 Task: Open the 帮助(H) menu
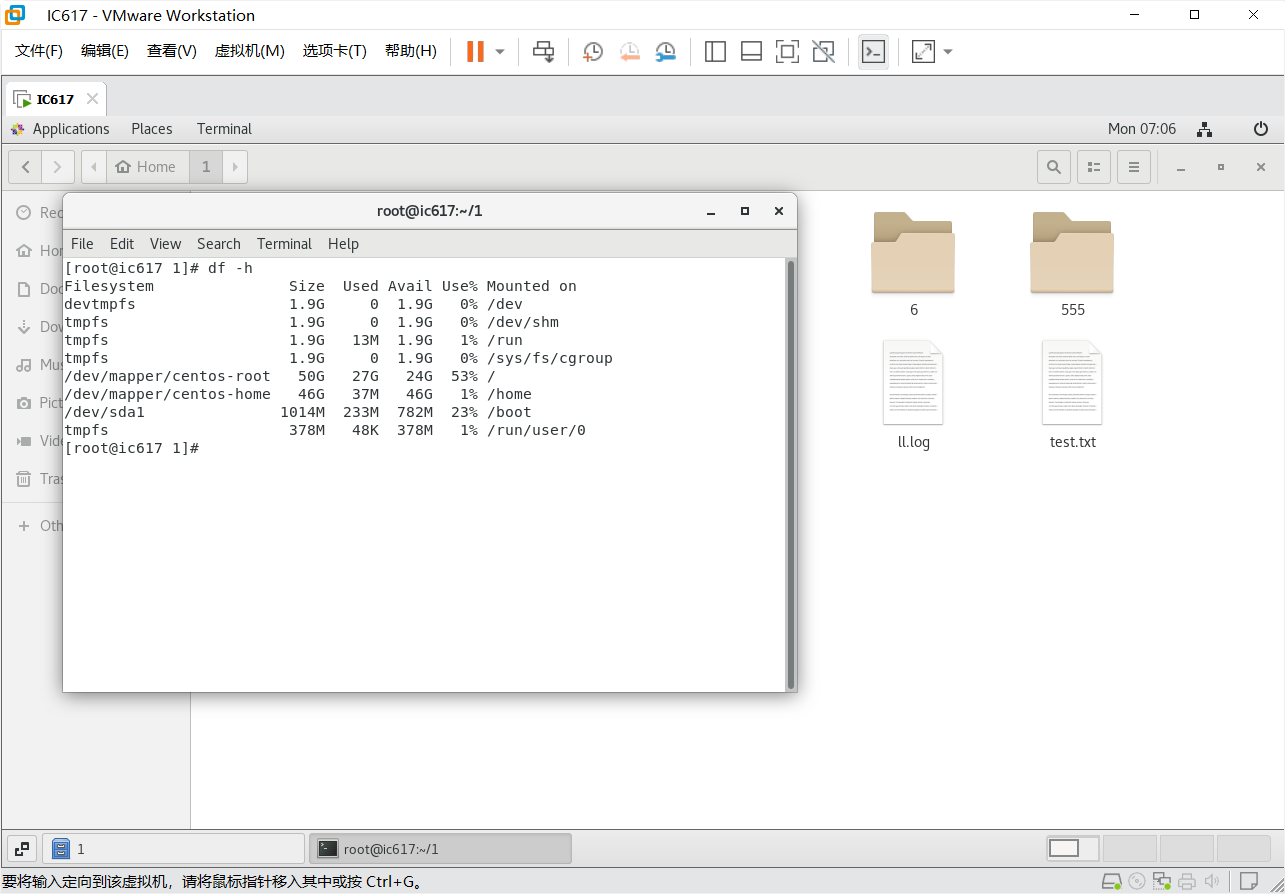click(411, 51)
